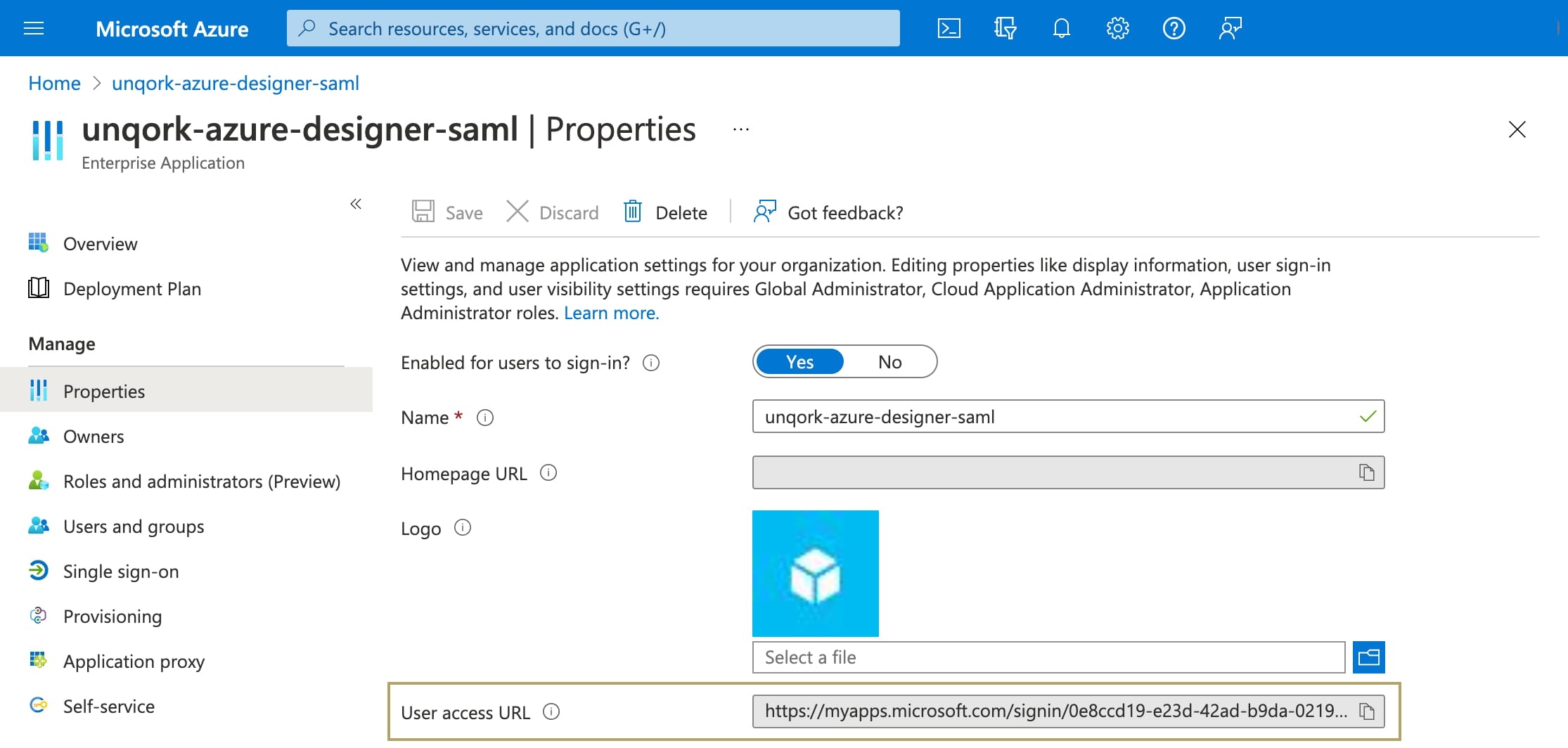
Task: Click the Delete toolbar button
Action: (665, 212)
